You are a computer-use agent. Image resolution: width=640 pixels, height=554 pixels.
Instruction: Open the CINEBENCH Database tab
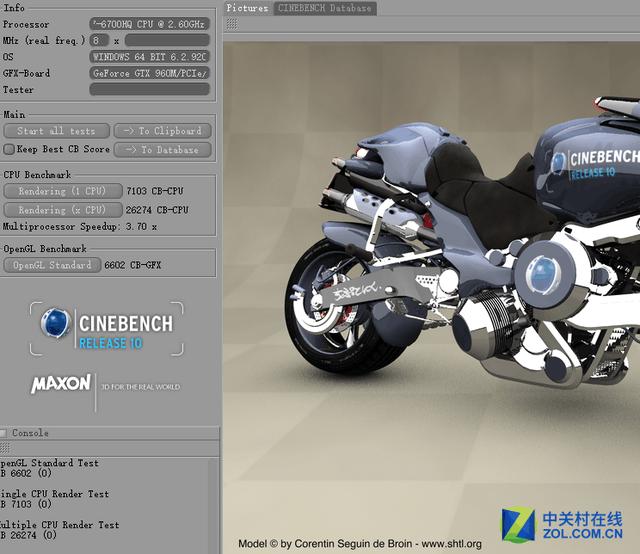click(325, 8)
